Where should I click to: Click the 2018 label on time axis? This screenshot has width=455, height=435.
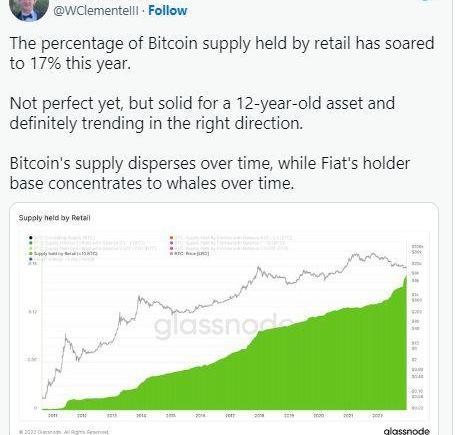259,416
